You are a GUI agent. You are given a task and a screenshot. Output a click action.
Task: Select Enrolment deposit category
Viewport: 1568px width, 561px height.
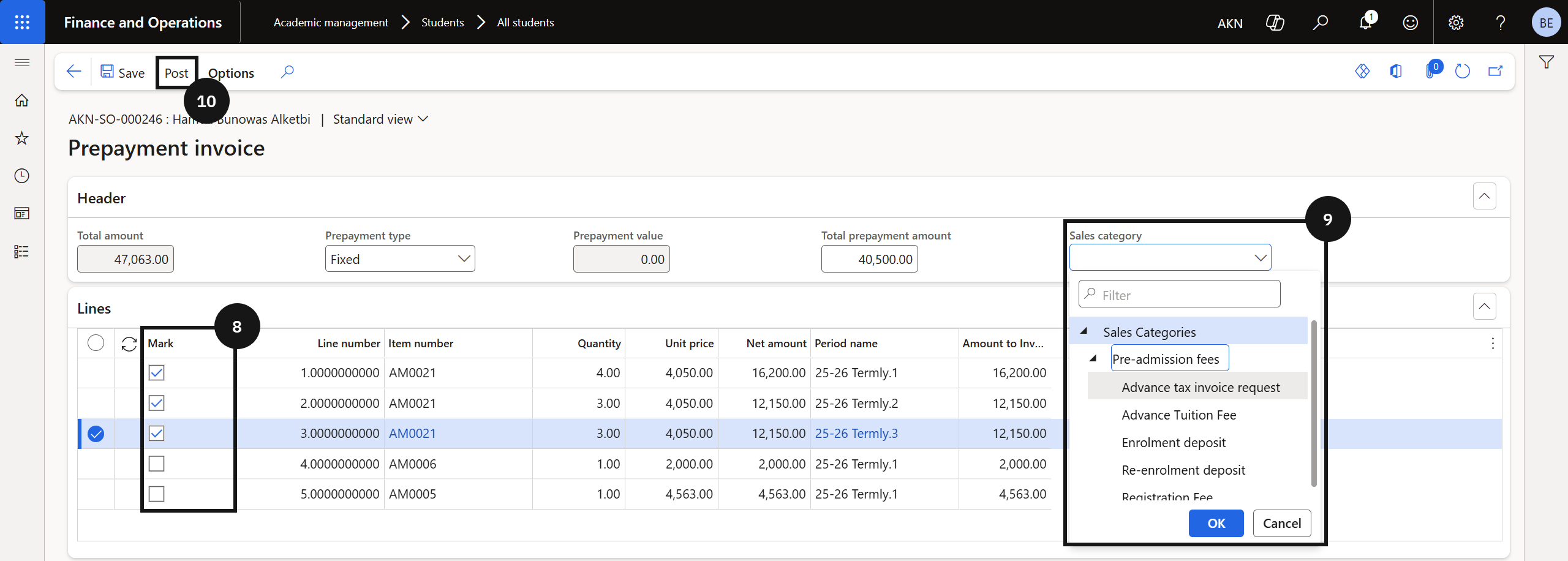(x=1173, y=442)
